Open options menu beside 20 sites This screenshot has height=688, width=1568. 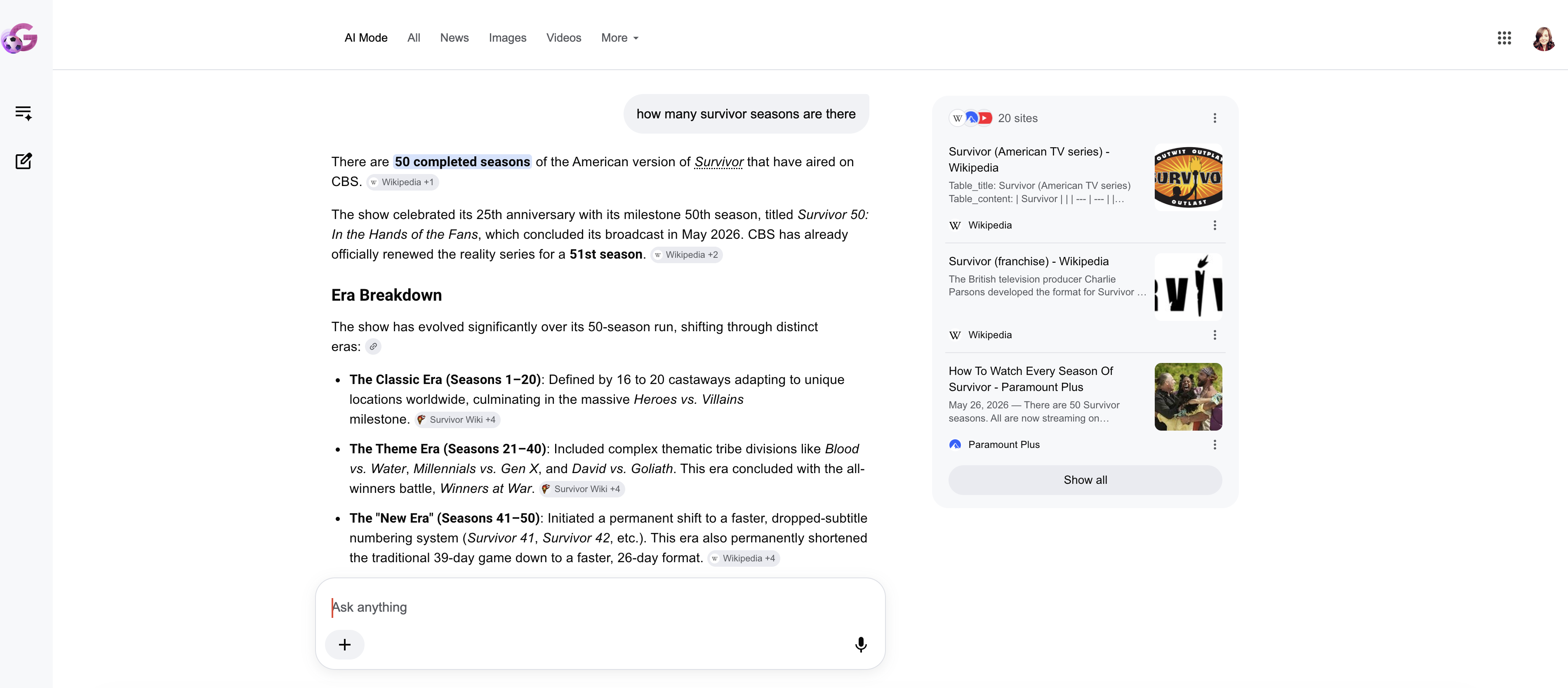click(1214, 118)
